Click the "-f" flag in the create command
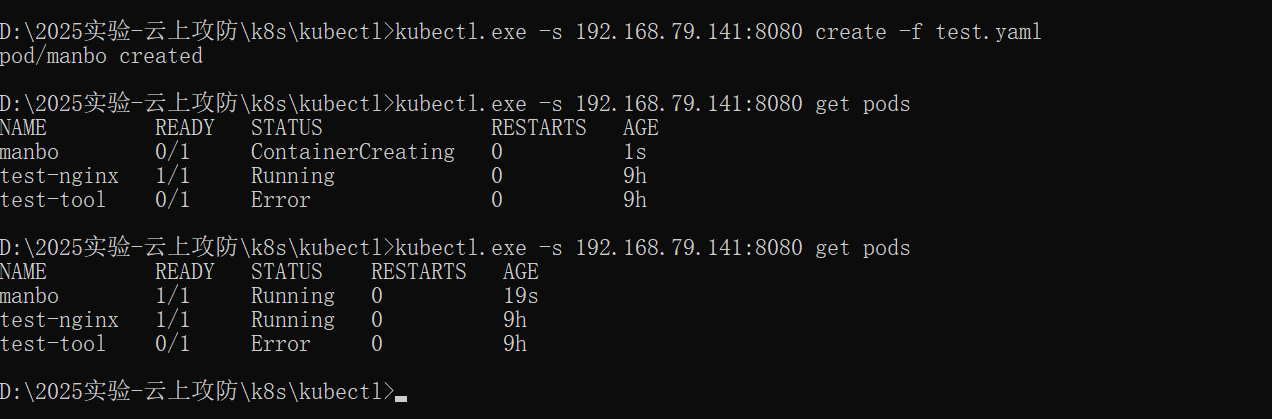 click(x=910, y=32)
